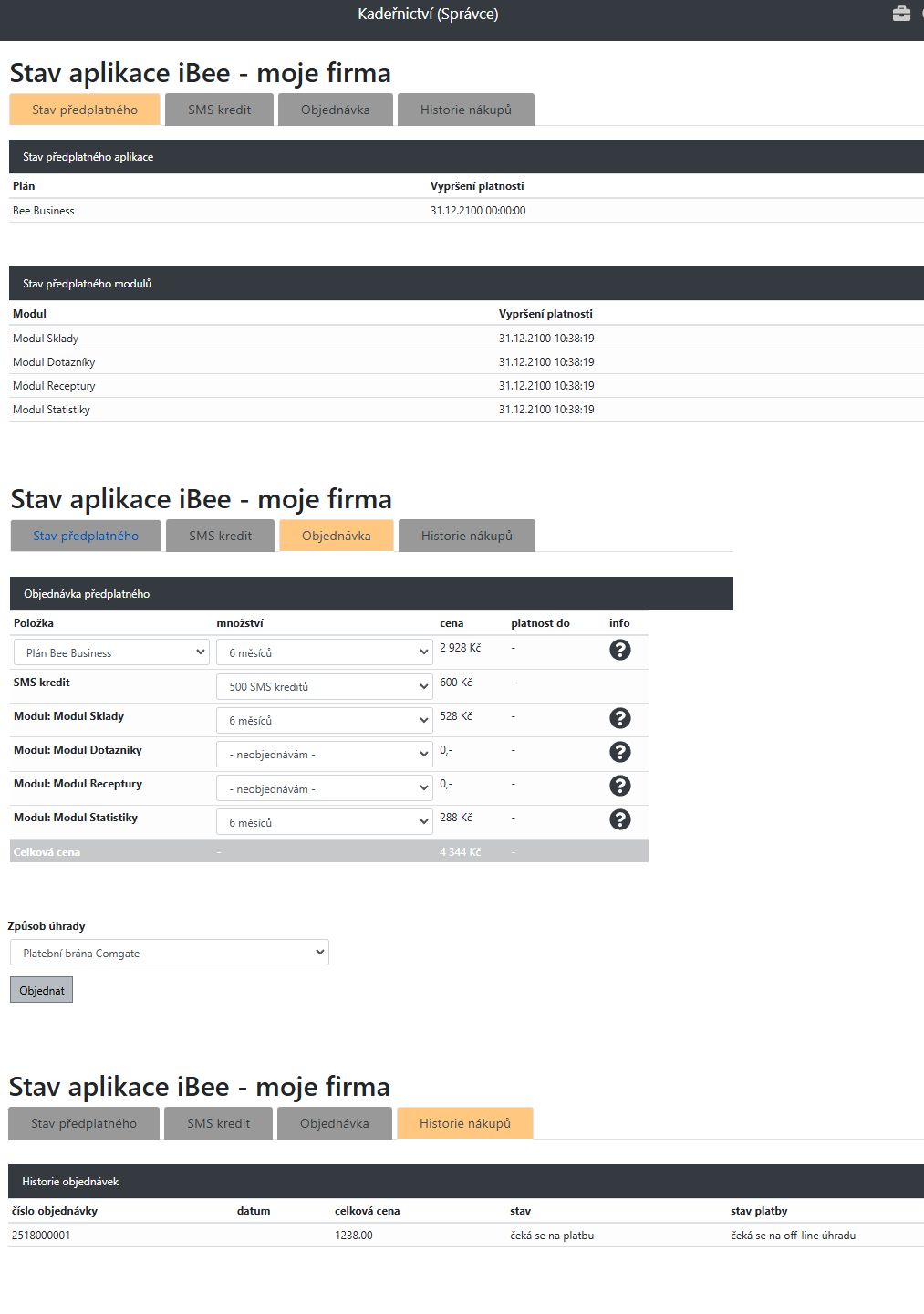Show info for Modul Dotazníky

(619, 752)
